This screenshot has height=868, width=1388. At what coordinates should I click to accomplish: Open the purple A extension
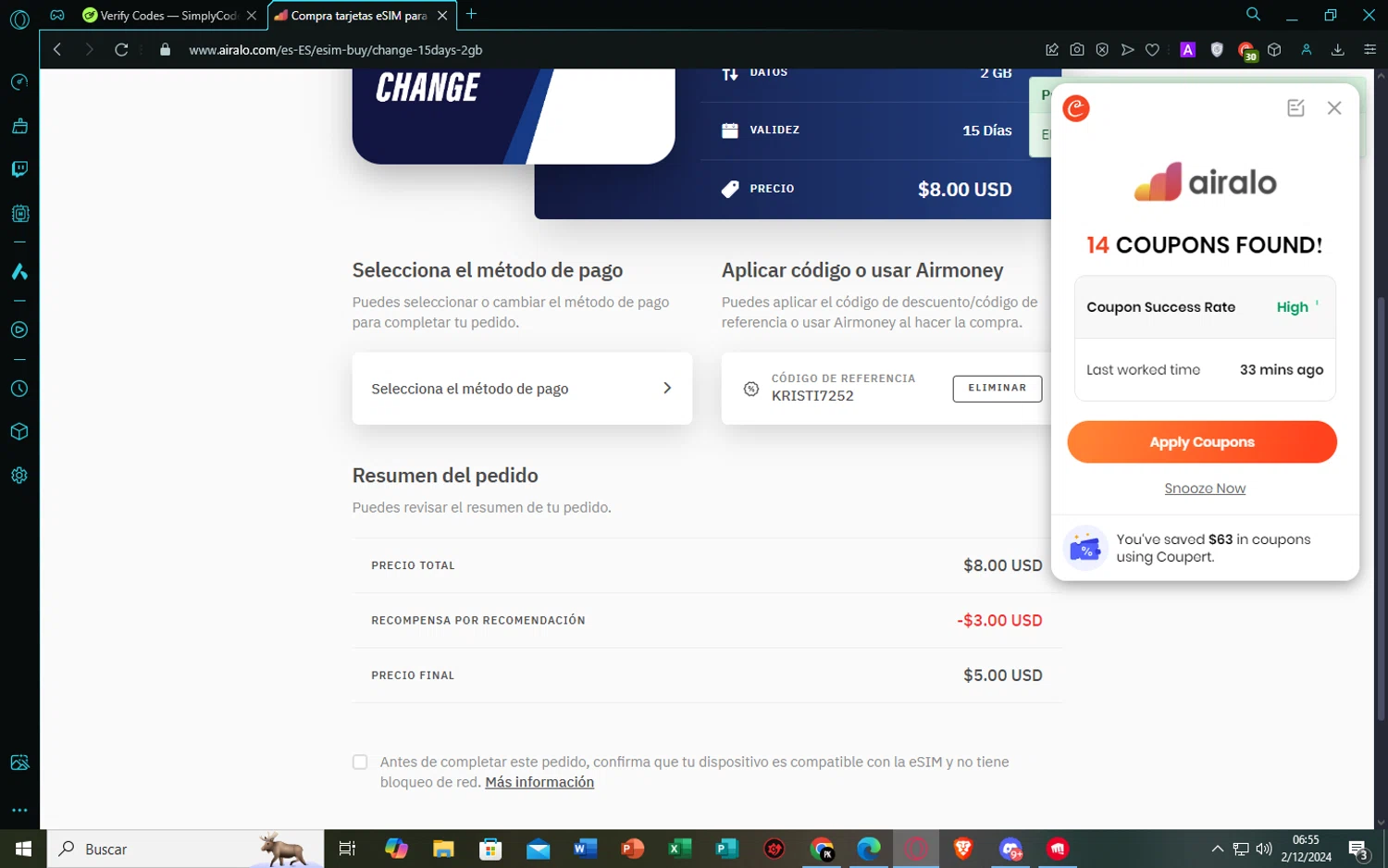(1188, 50)
